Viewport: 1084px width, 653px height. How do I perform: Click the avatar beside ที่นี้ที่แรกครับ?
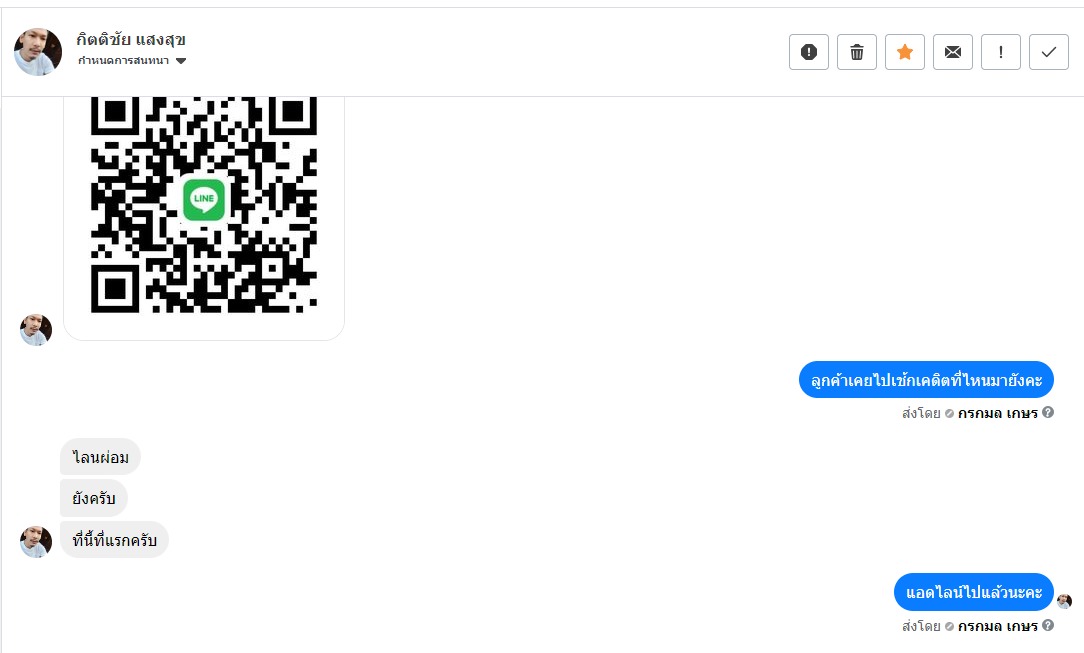36,541
